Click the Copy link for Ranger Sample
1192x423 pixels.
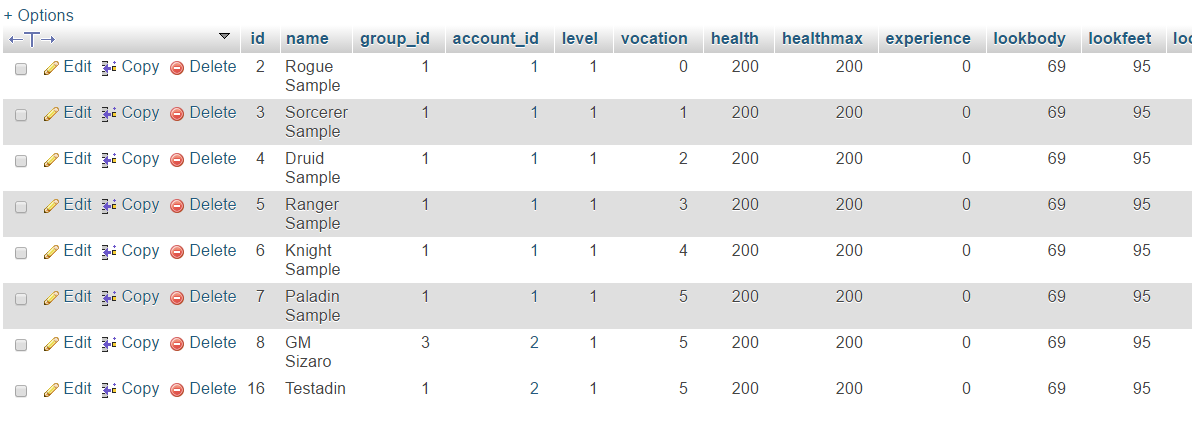click(x=131, y=205)
